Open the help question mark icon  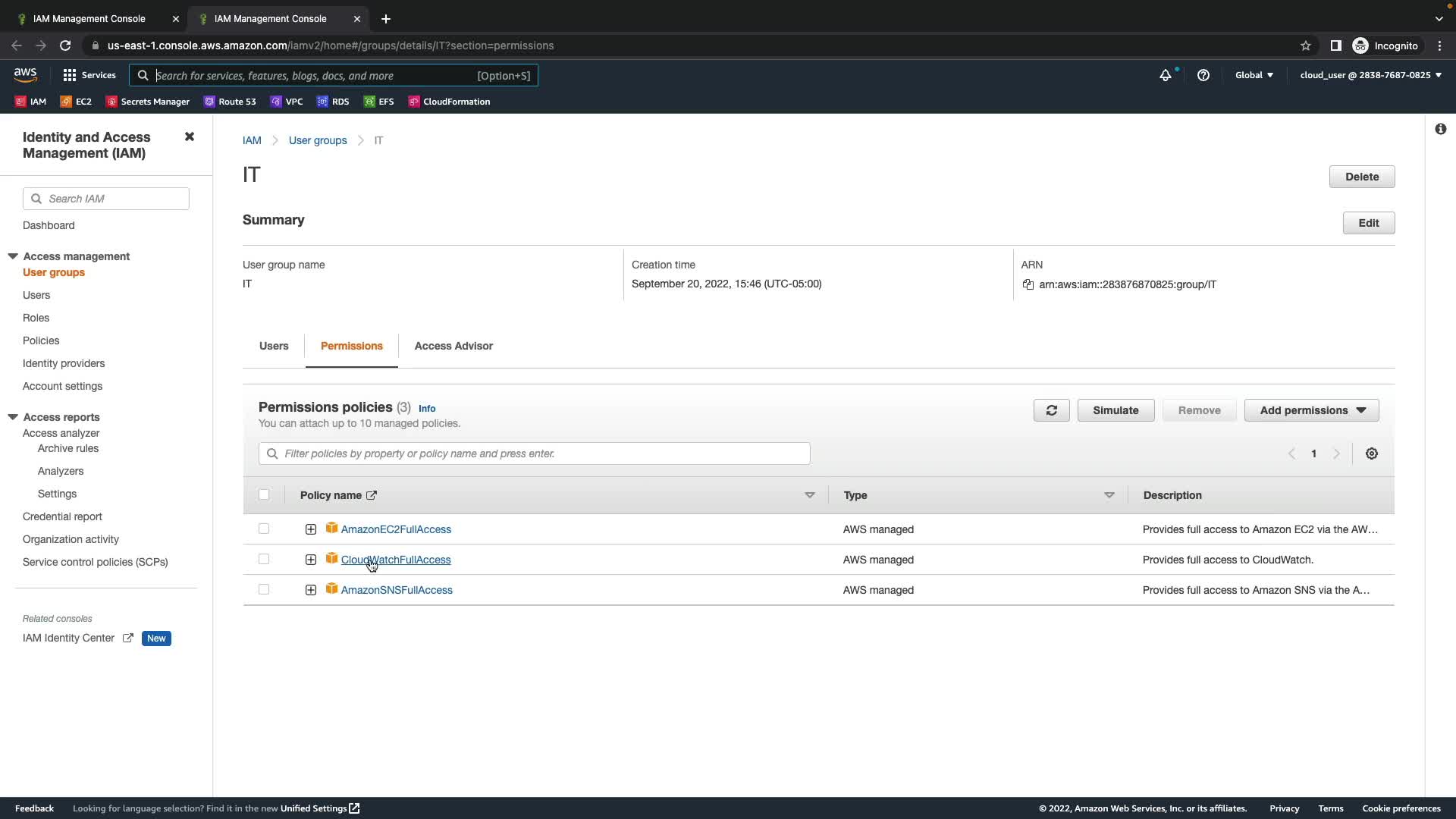point(1203,75)
